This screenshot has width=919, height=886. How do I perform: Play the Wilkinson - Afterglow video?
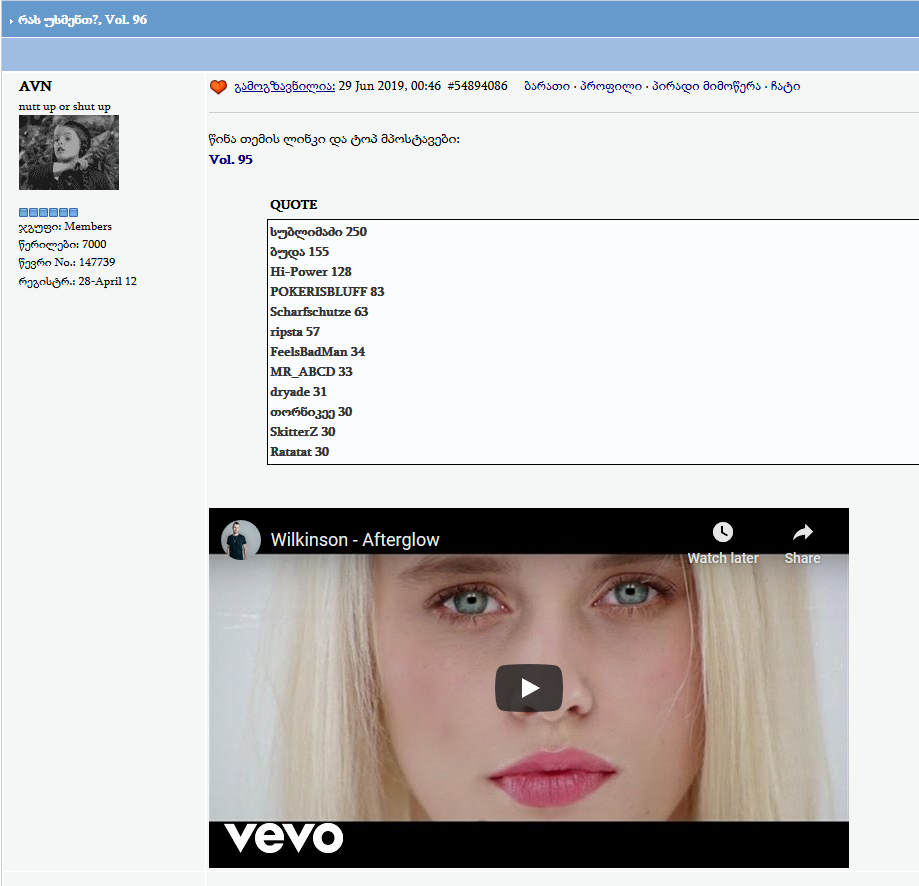click(x=529, y=688)
